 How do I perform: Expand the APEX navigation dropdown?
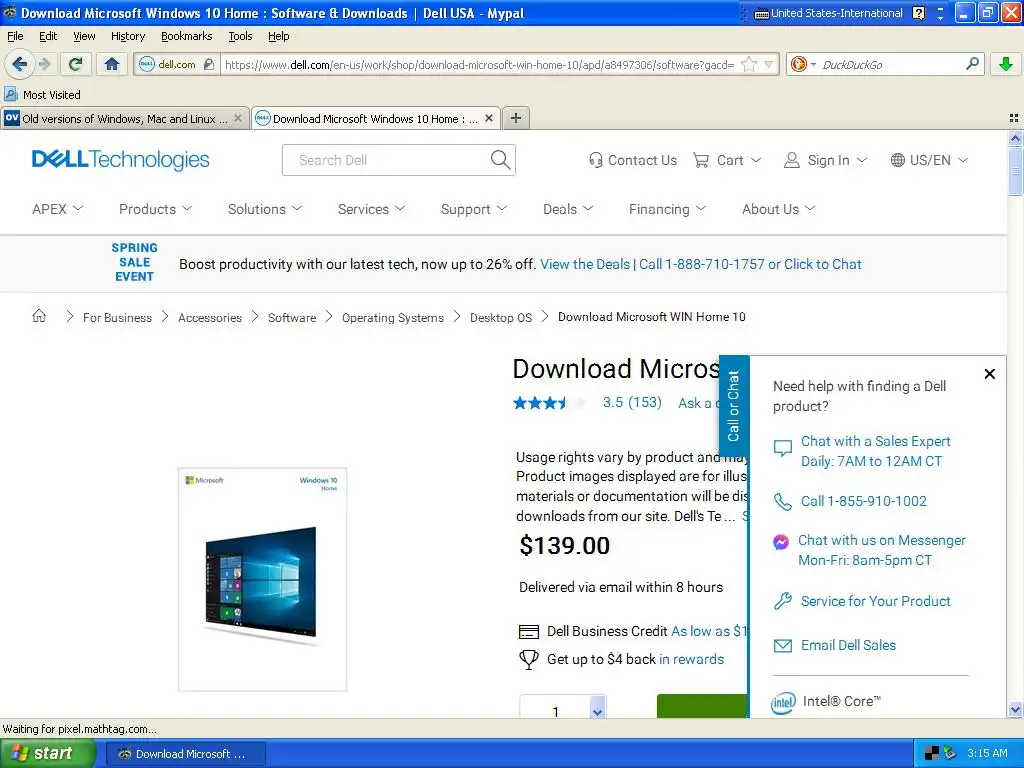tap(57, 209)
